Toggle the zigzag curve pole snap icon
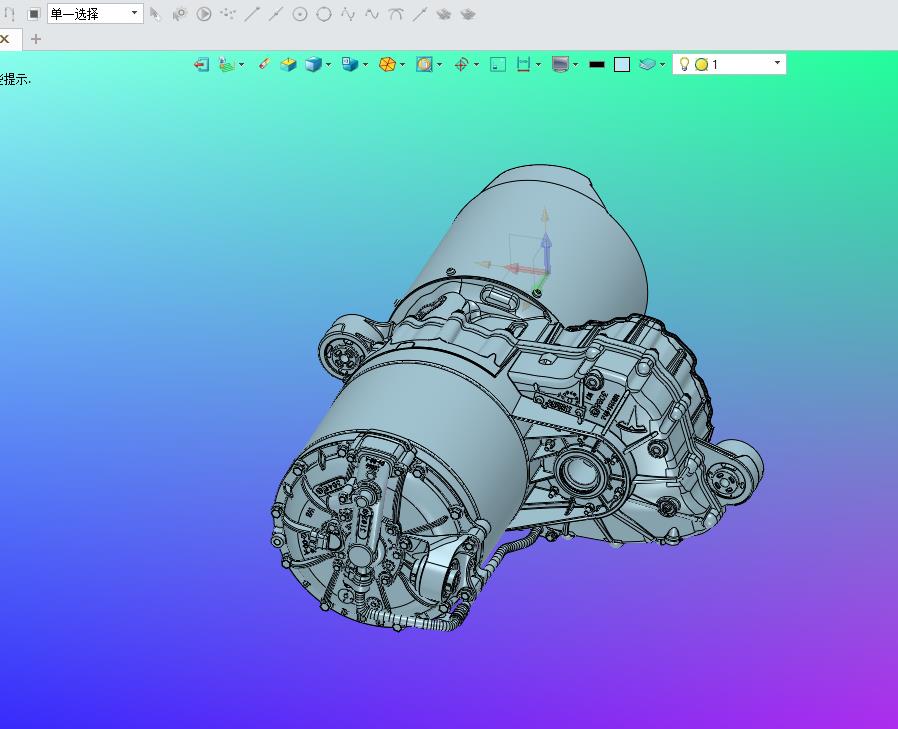898x729 pixels. pos(348,14)
